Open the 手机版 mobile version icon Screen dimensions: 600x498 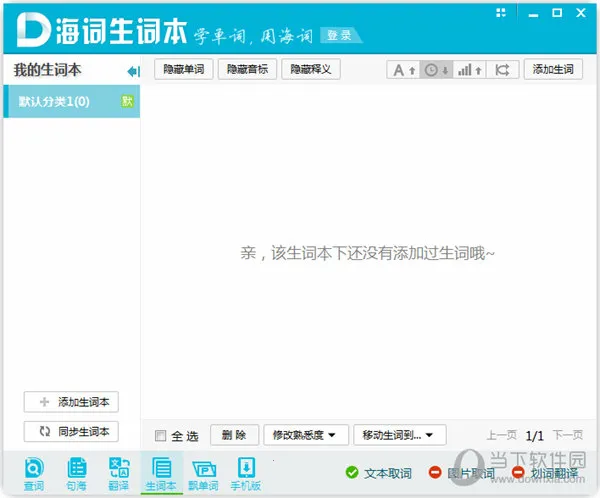246,472
